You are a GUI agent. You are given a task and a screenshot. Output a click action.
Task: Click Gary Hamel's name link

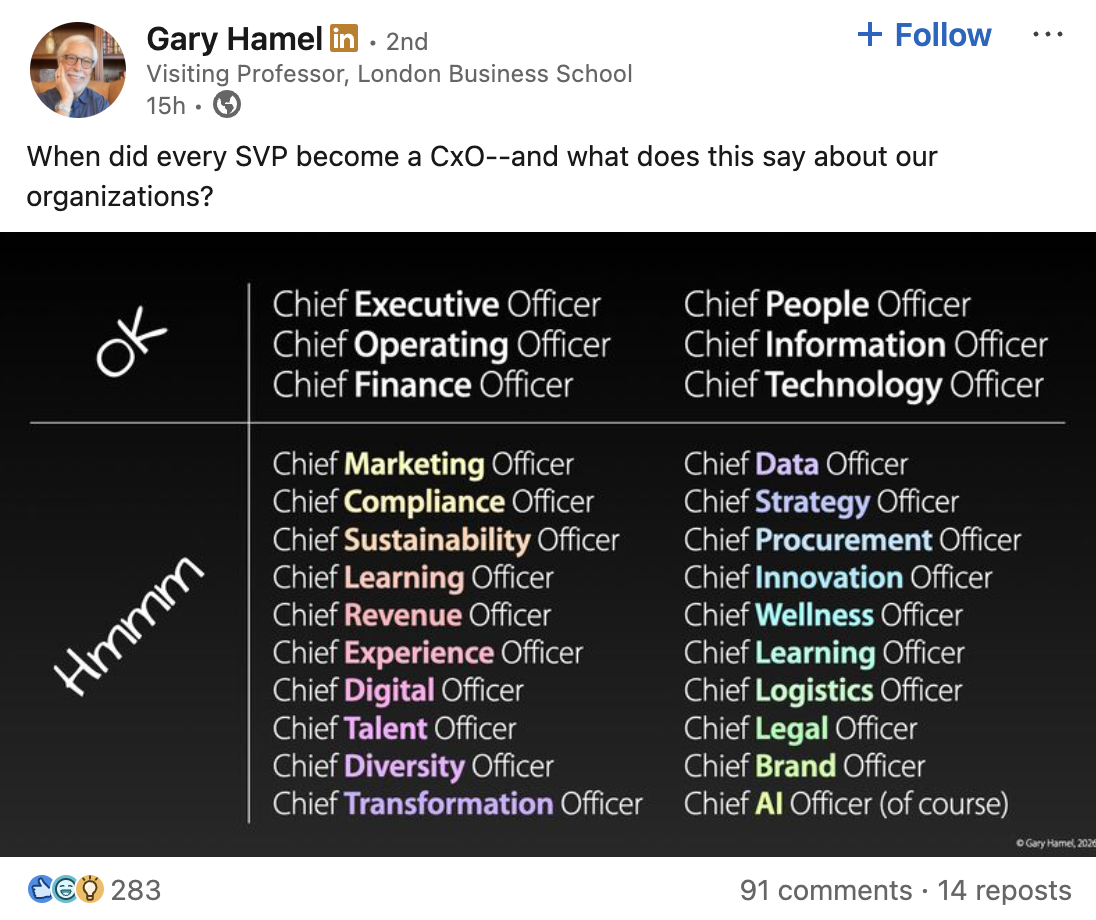pyautogui.click(x=234, y=38)
